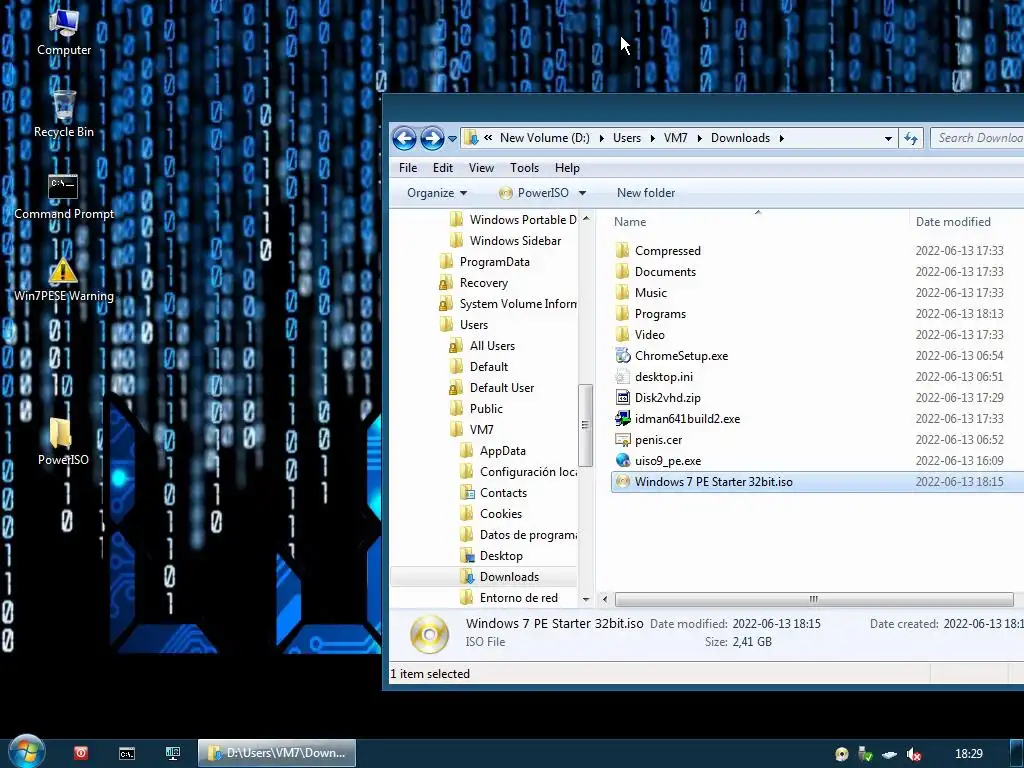
Task: Open the File menu
Action: point(408,168)
